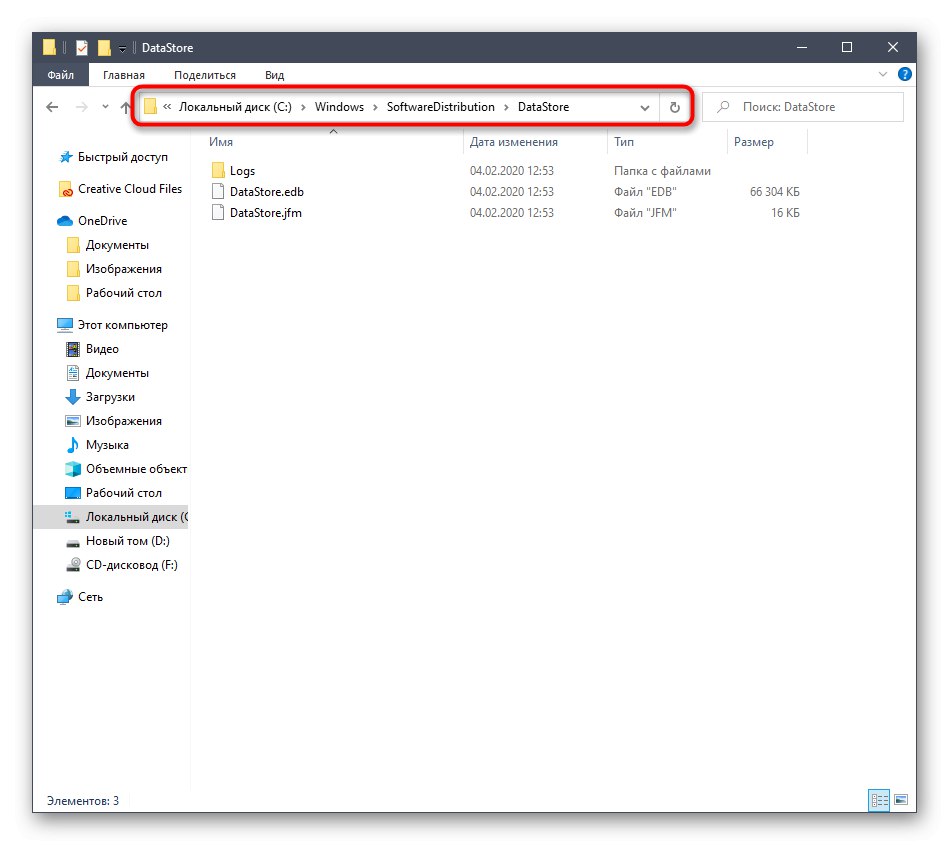Viewport: 949px width, 845px height.
Task: Open Новый том (D:) drive
Action: 127,541
